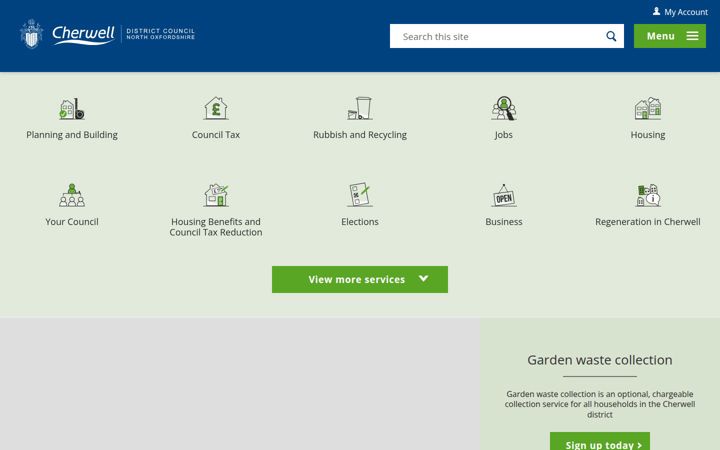Image resolution: width=720 pixels, height=450 pixels.
Task: Open the Elections ballot paper icon
Action: click(x=360, y=195)
